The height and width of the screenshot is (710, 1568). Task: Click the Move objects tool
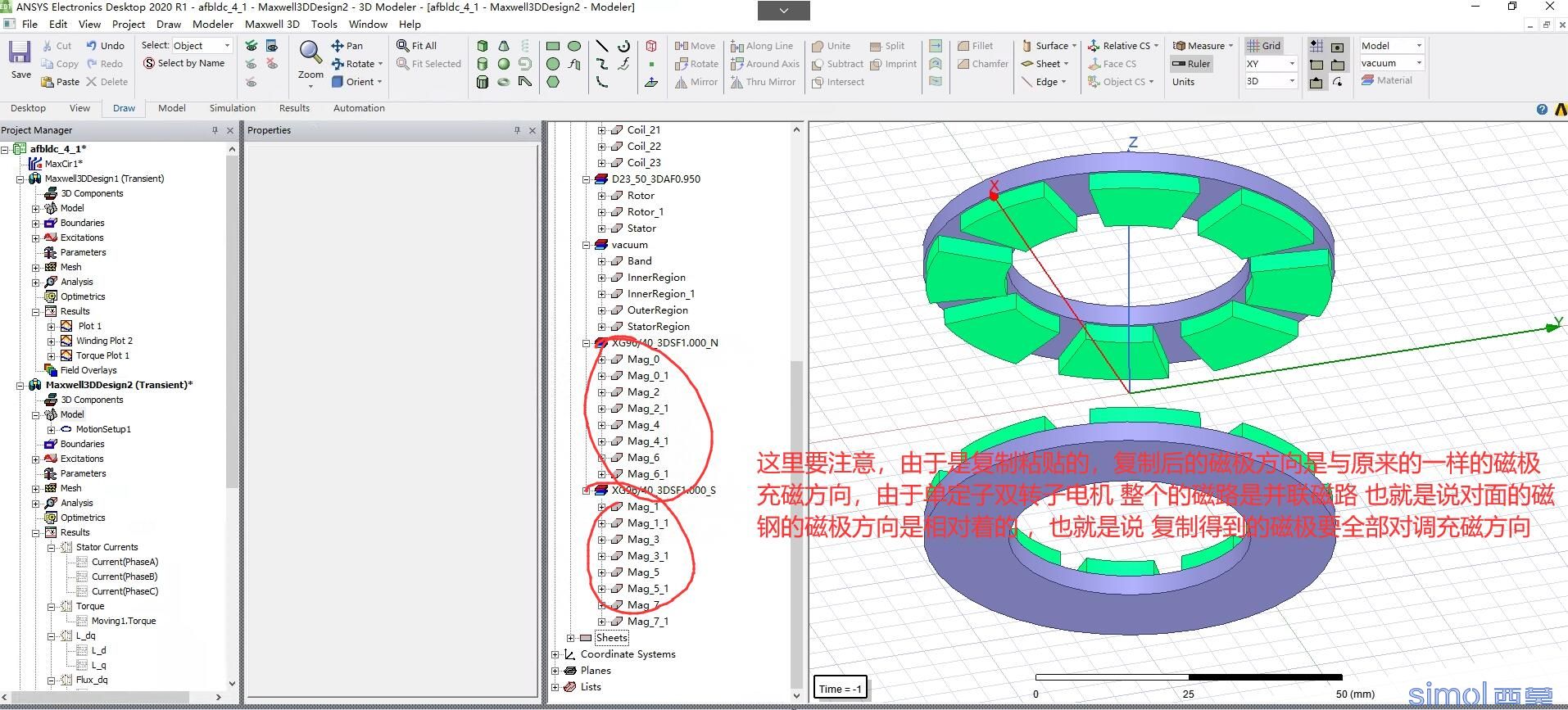[x=695, y=46]
